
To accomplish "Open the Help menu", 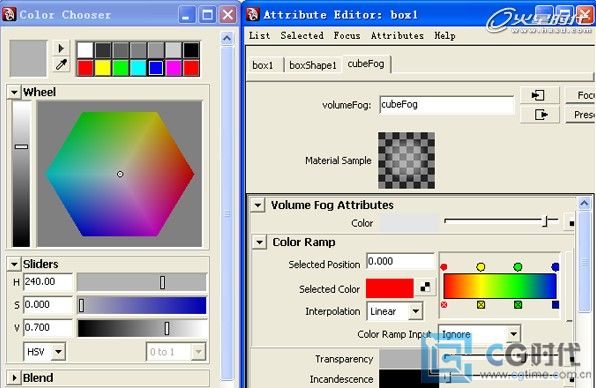I will point(445,36).
